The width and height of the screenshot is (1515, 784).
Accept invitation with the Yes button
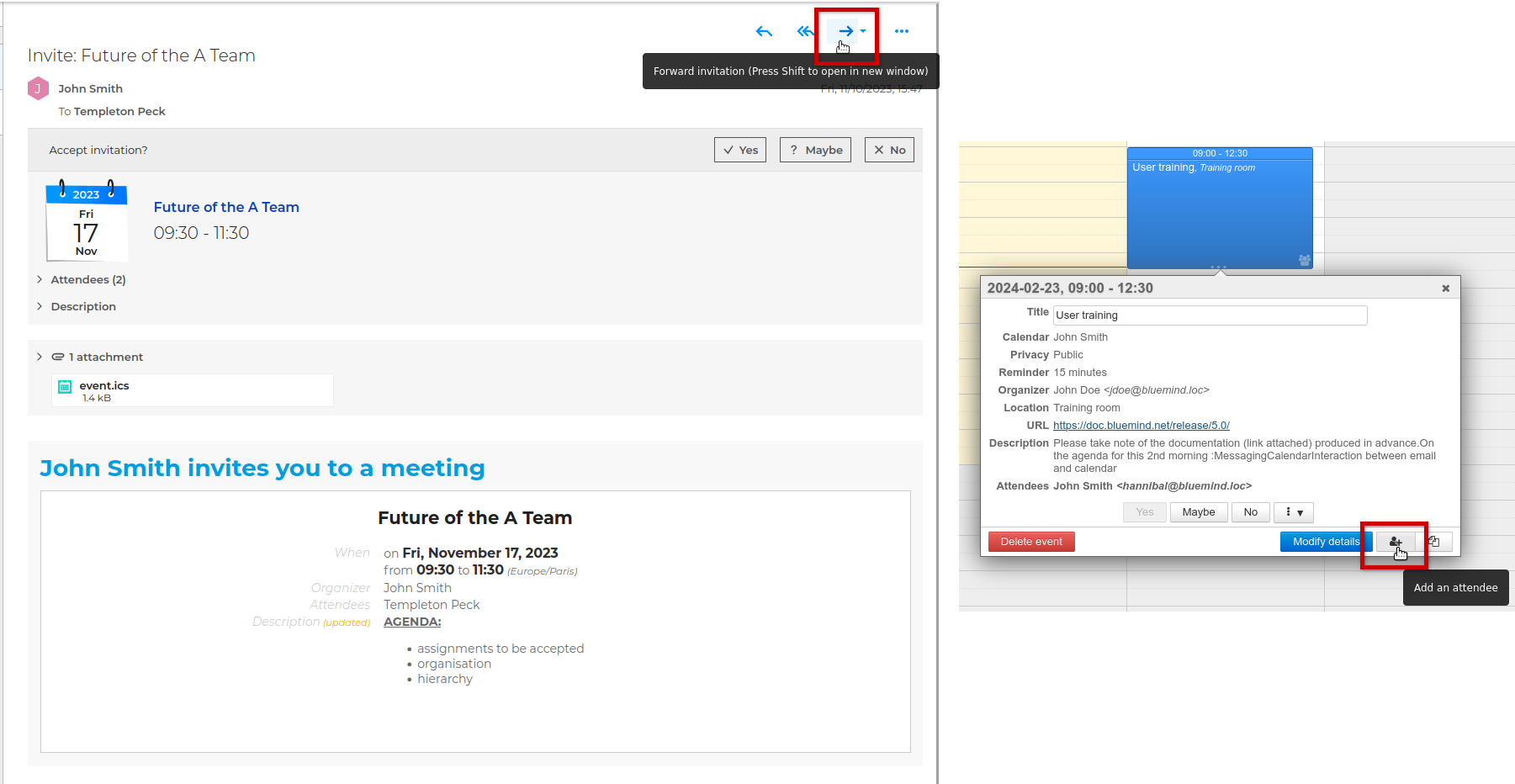click(x=740, y=150)
